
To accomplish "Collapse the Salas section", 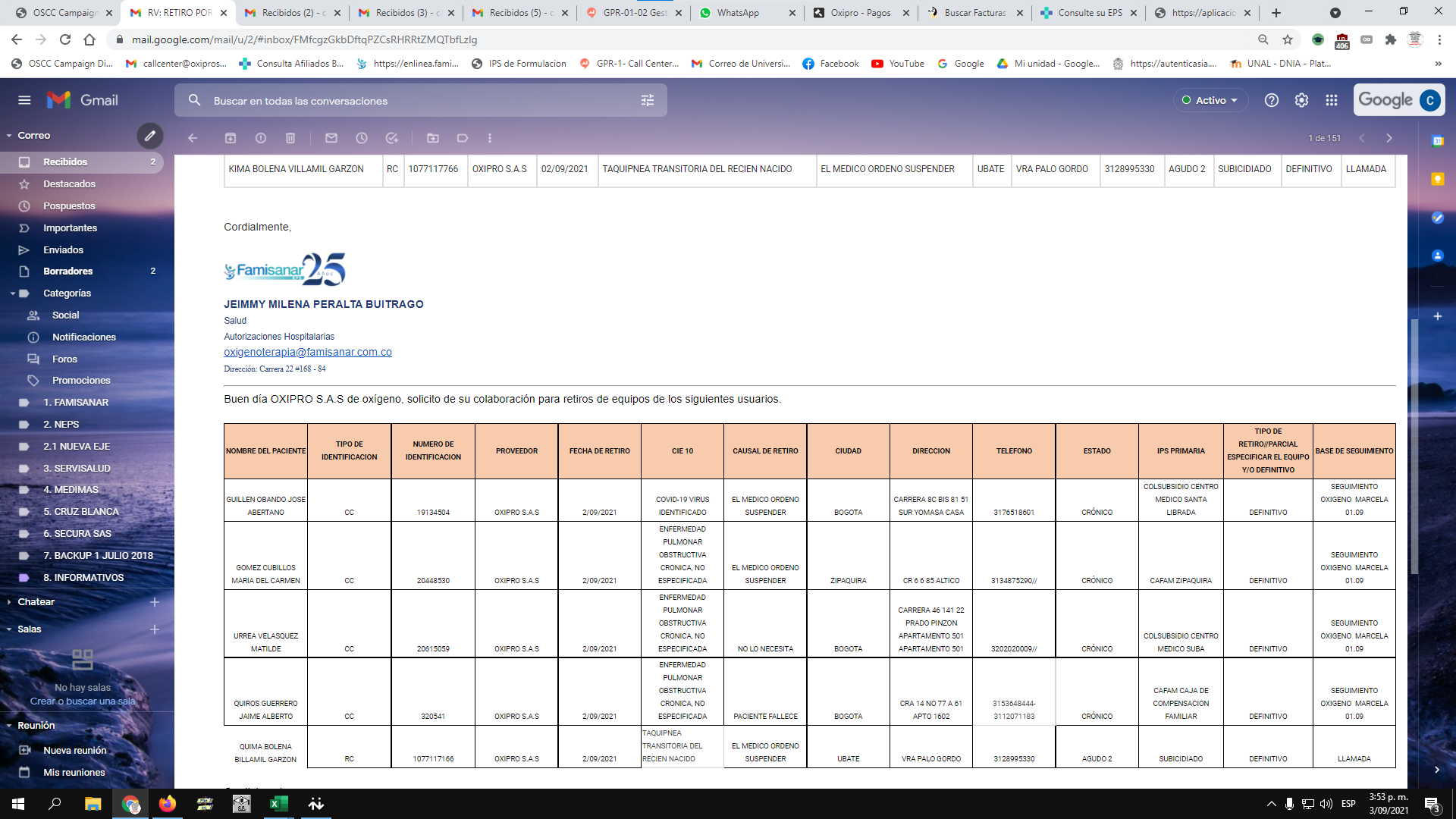I will click(9, 629).
